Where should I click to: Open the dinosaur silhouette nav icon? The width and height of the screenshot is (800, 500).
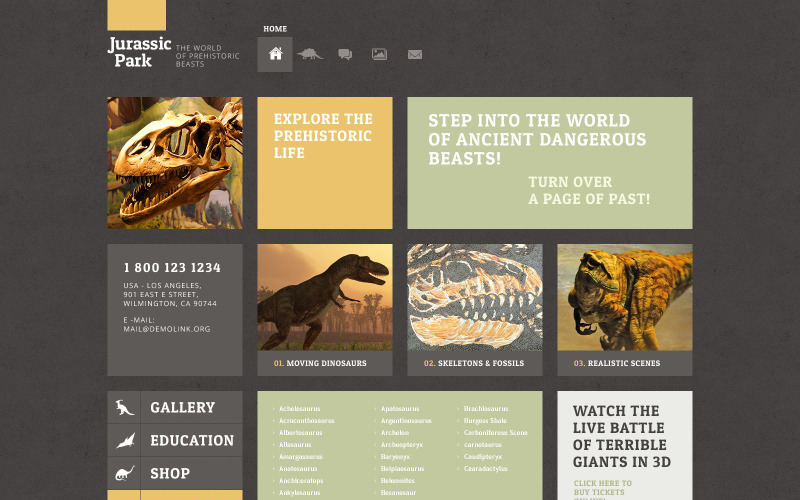pos(310,54)
